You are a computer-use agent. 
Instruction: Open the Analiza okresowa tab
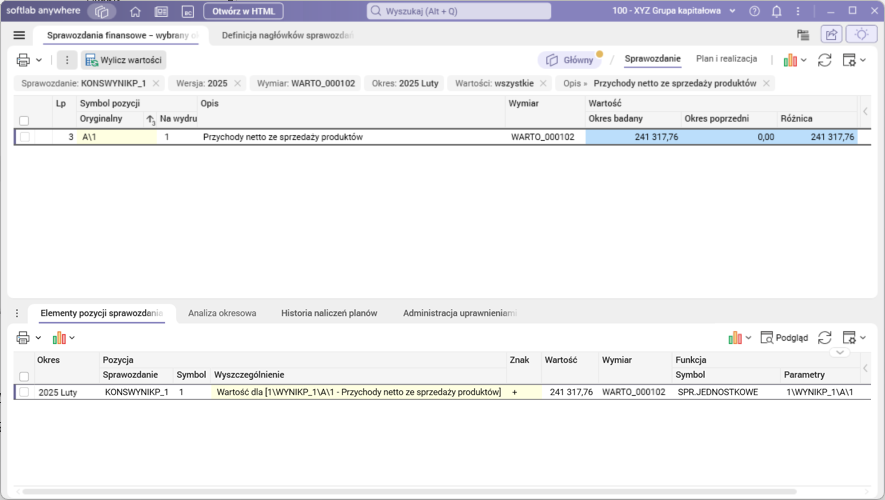click(222, 313)
